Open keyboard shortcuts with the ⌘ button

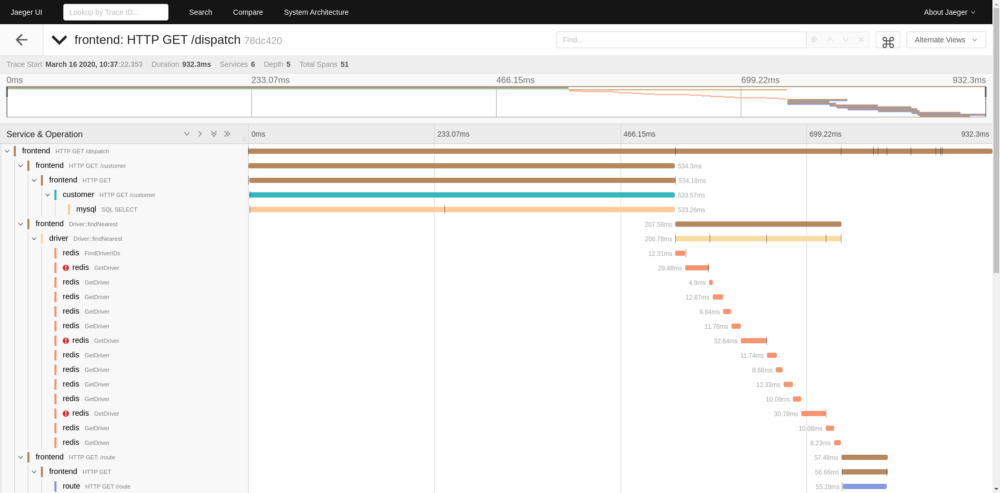[888, 41]
